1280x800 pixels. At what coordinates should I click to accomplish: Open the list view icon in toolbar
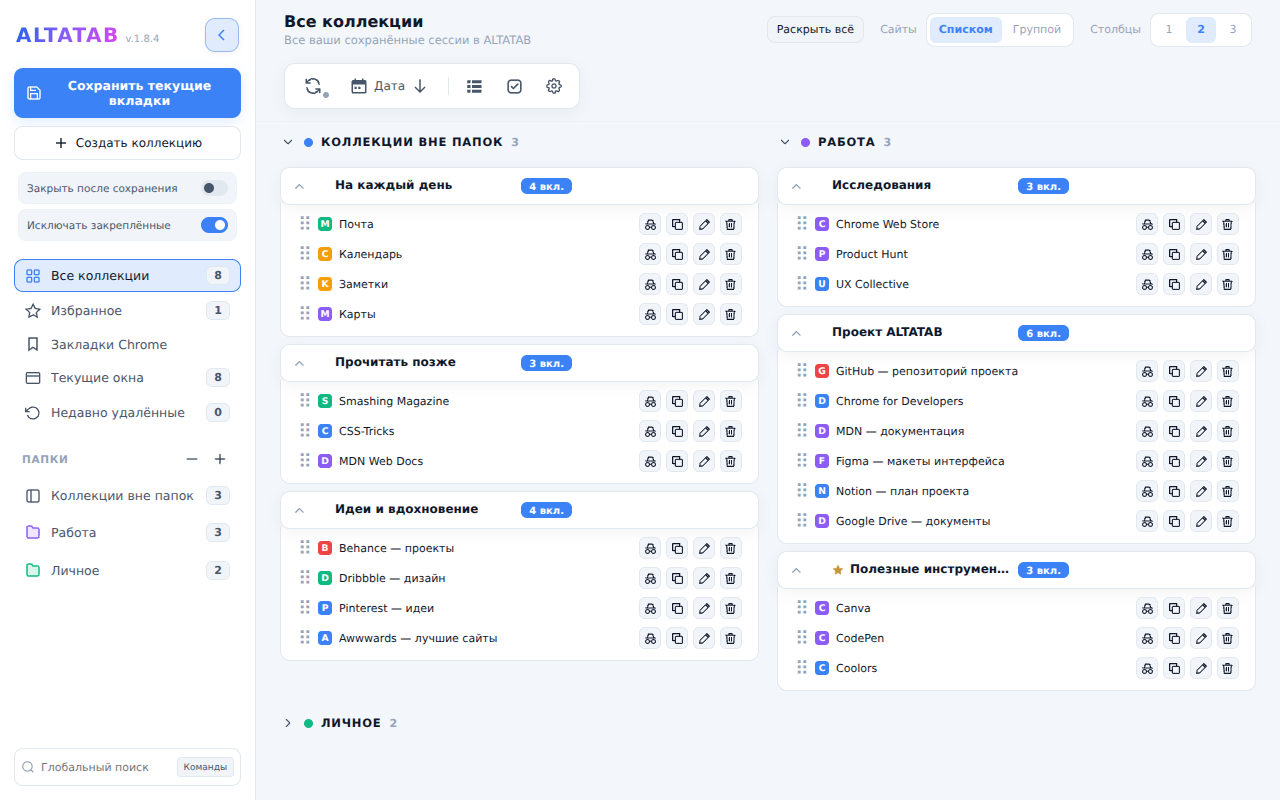[x=474, y=86]
